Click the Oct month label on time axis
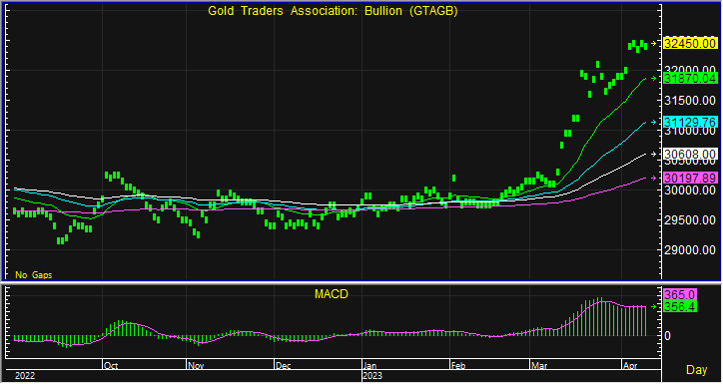The height and width of the screenshot is (384, 723). coord(111,366)
